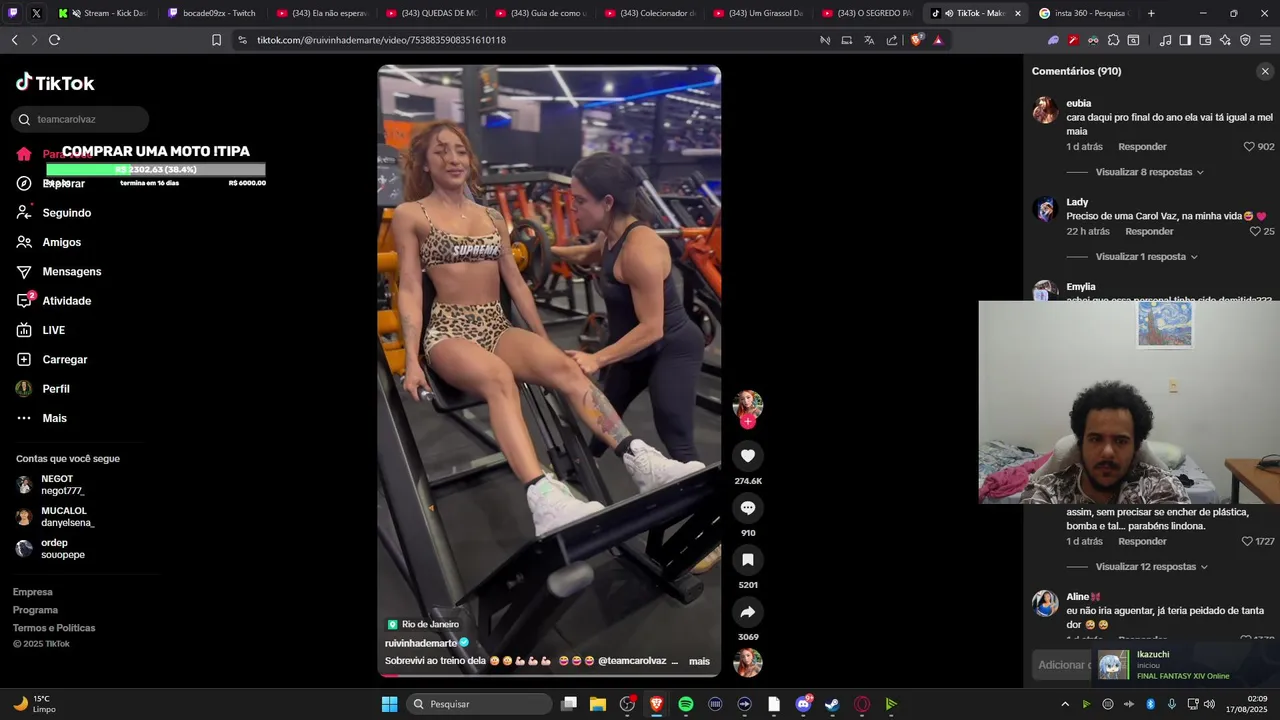Open the browser hamburger main menu
The width and height of the screenshot is (1280, 720).
(x=1265, y=40)
